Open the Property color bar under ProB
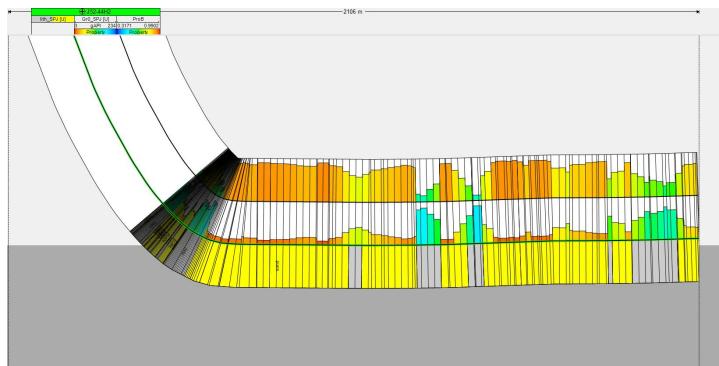 (138, 32)
